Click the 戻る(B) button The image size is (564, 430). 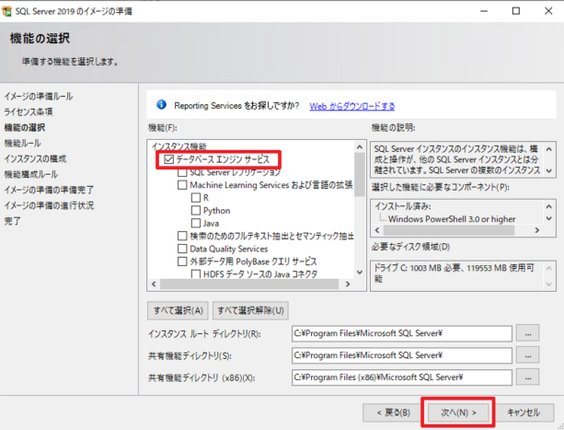coord(393,412)
